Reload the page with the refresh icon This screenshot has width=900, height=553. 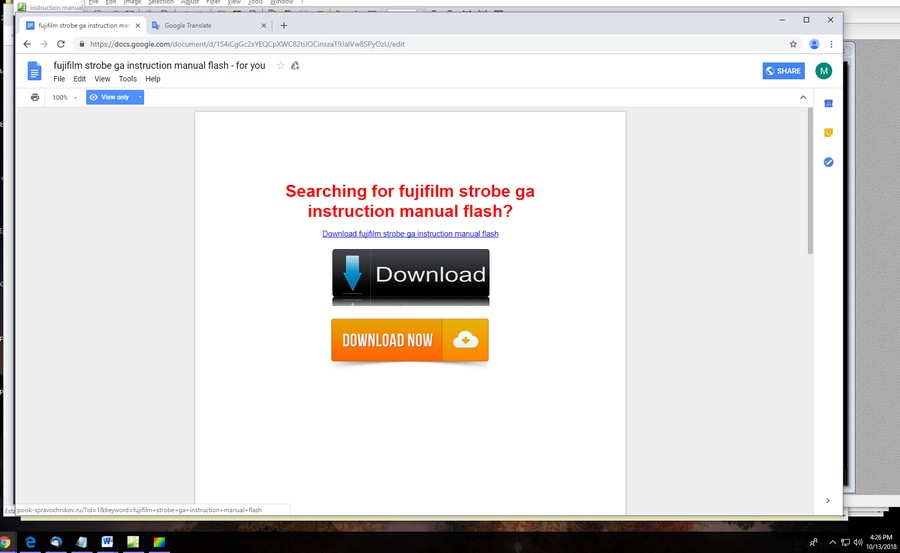[x=61, y=44]
